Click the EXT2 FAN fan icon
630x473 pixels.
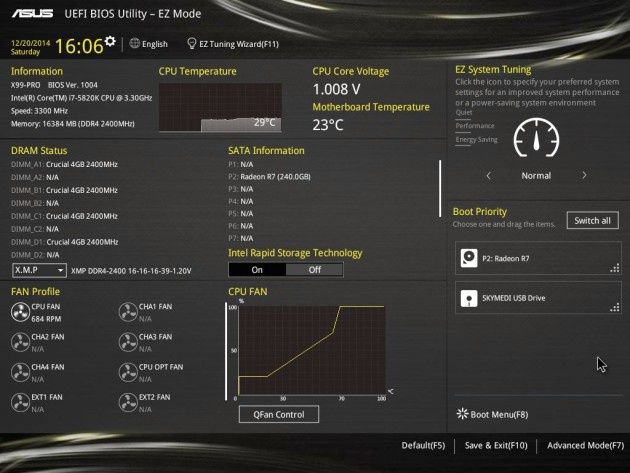pos(128,403)
